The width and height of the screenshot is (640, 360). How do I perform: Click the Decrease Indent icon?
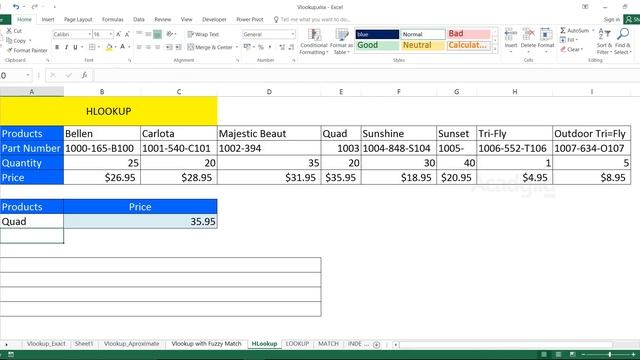[169, 47]
